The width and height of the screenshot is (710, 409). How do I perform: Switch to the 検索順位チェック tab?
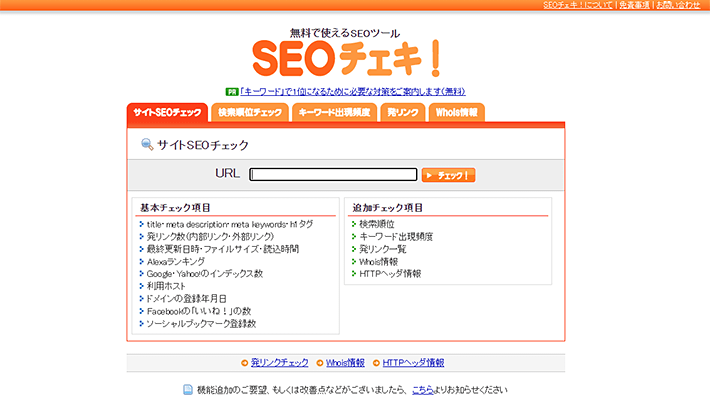pos(250,112)
